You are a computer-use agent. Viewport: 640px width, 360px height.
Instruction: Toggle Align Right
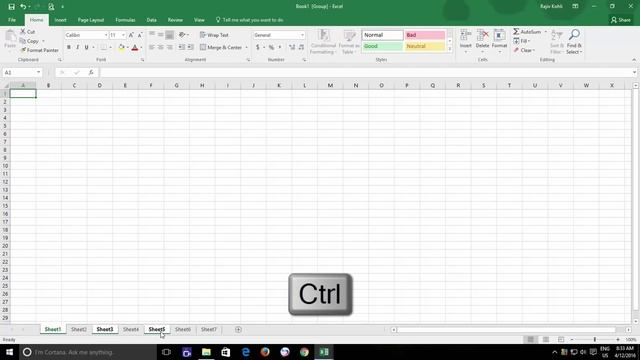(170, 47)
